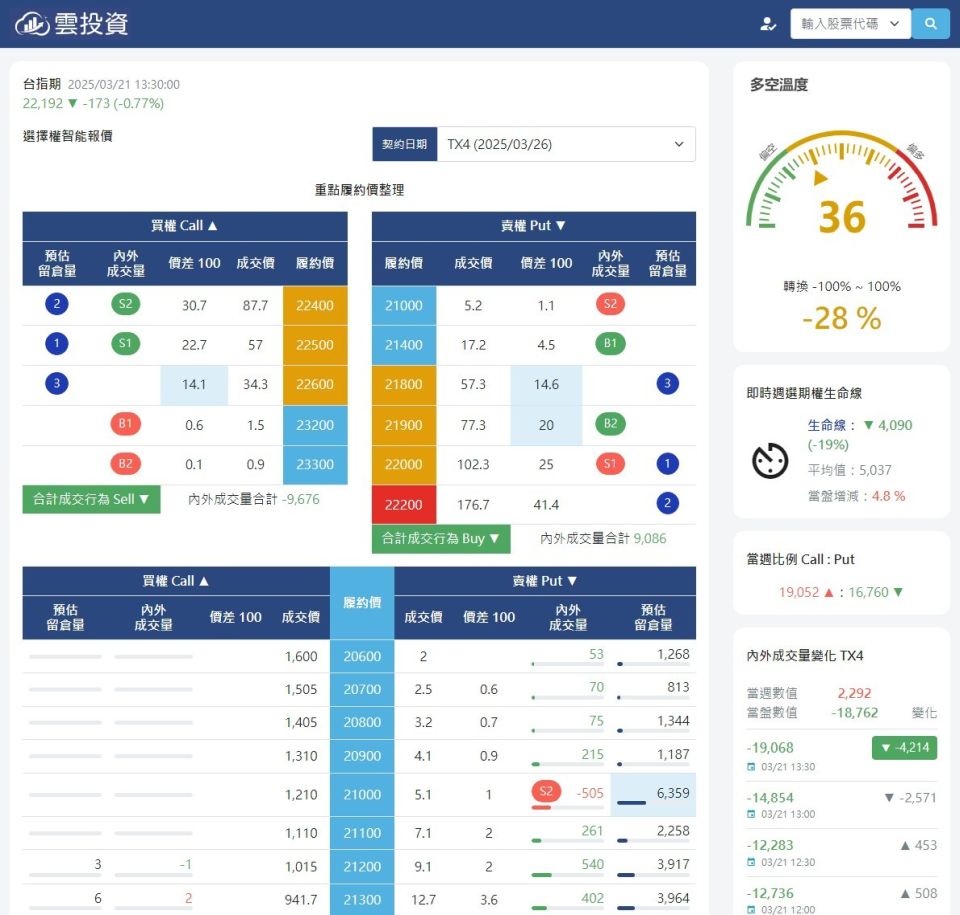Click the 20600 strike price in lower table
The width and height of the screenshot is (960, 915).
[362, 656]
